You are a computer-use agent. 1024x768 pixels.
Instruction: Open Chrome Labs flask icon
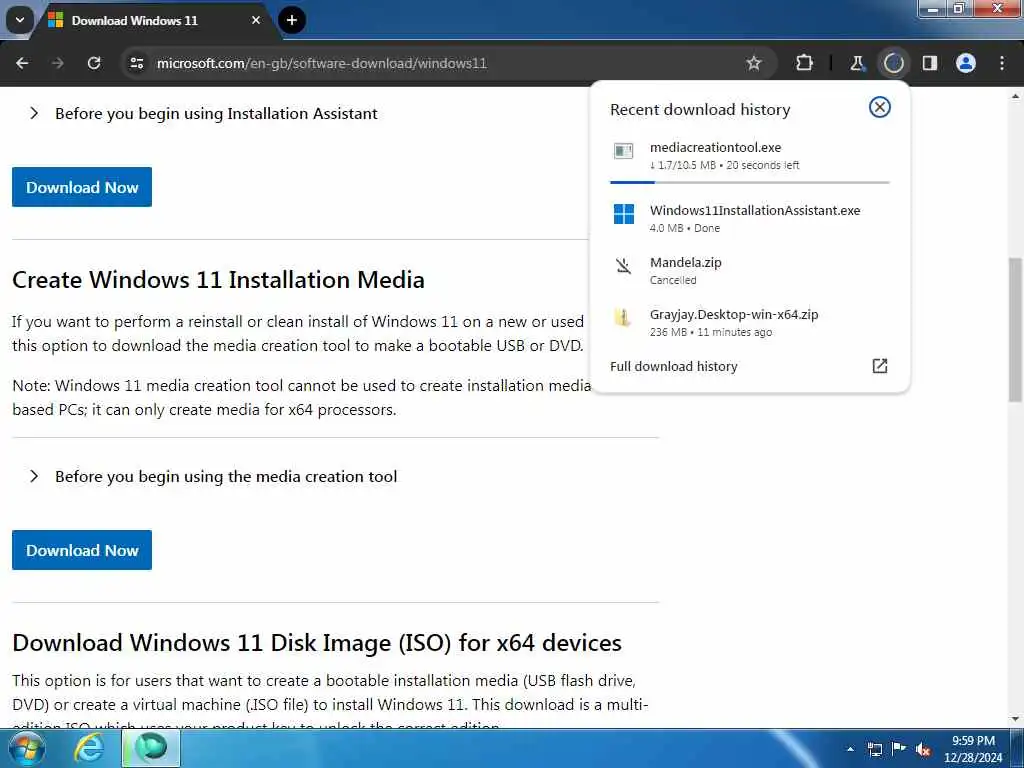tap(857, 63)
